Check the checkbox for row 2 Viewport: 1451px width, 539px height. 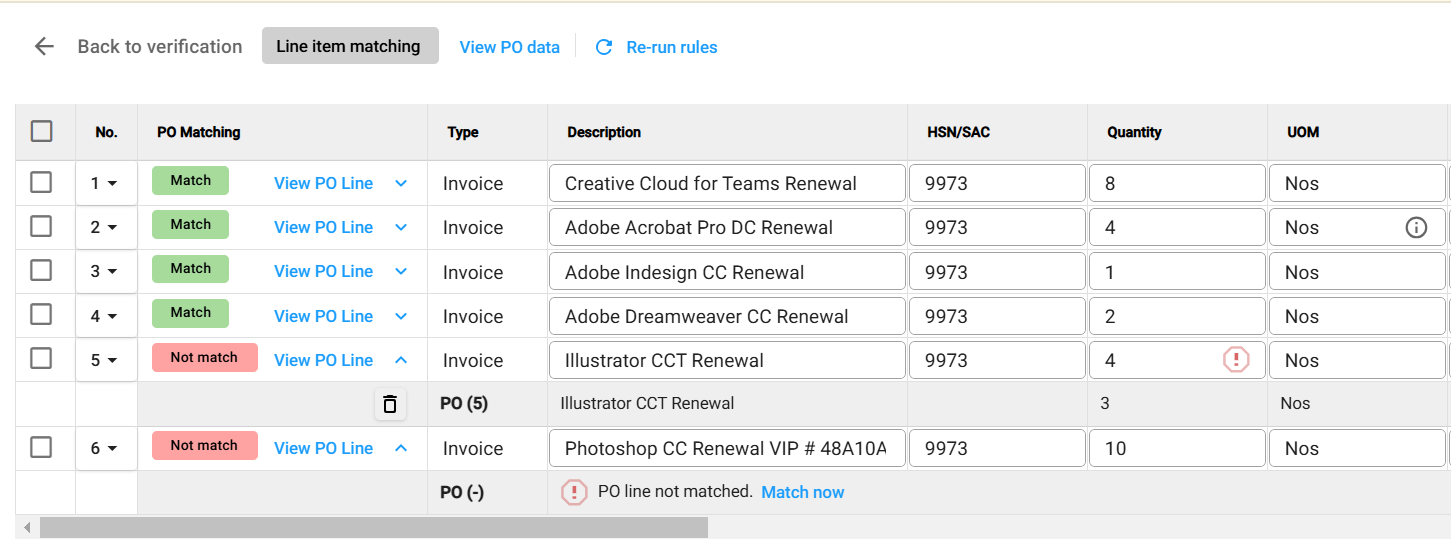click(x=41, y=227)
